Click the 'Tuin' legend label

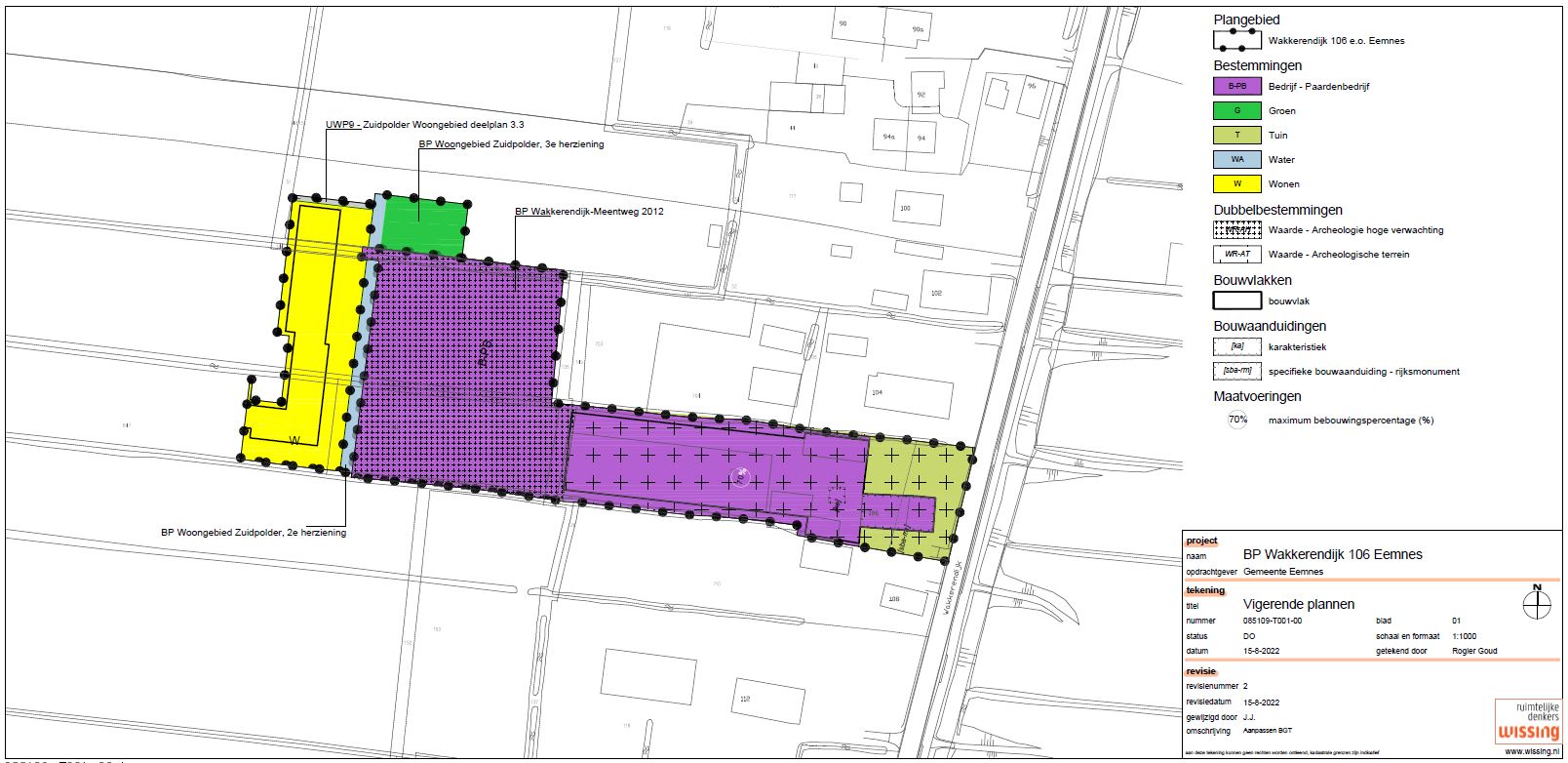click(x=1277, y=136)
